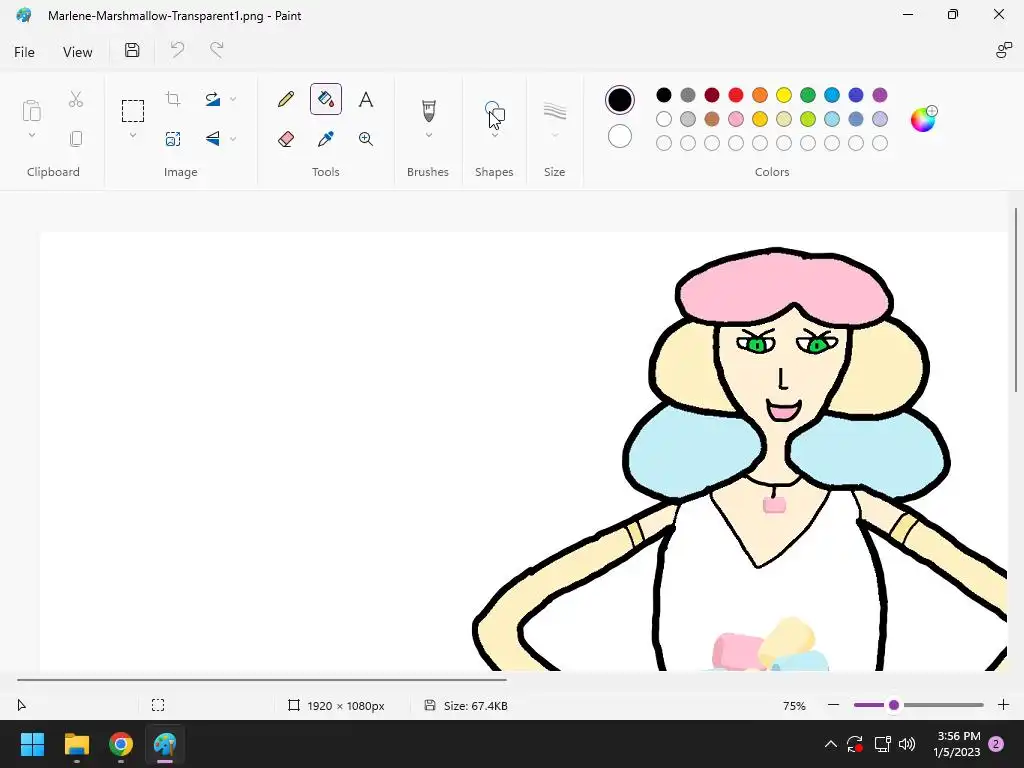This screenshot has width=1024, height=768.
Task: Open the File menu
Action: (x=24, y=52)
